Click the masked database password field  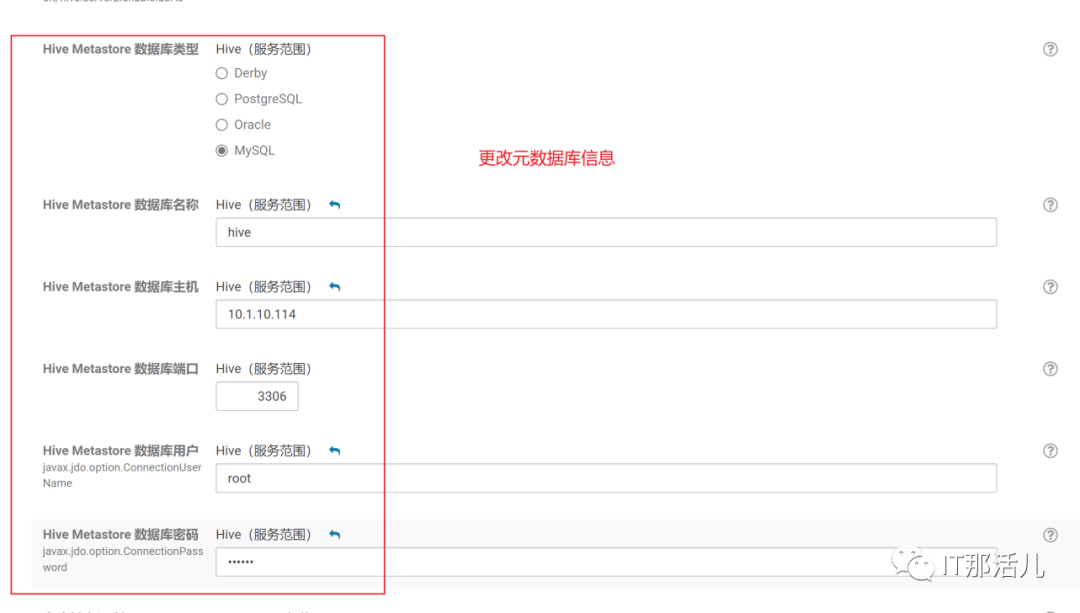pos(606,562)
